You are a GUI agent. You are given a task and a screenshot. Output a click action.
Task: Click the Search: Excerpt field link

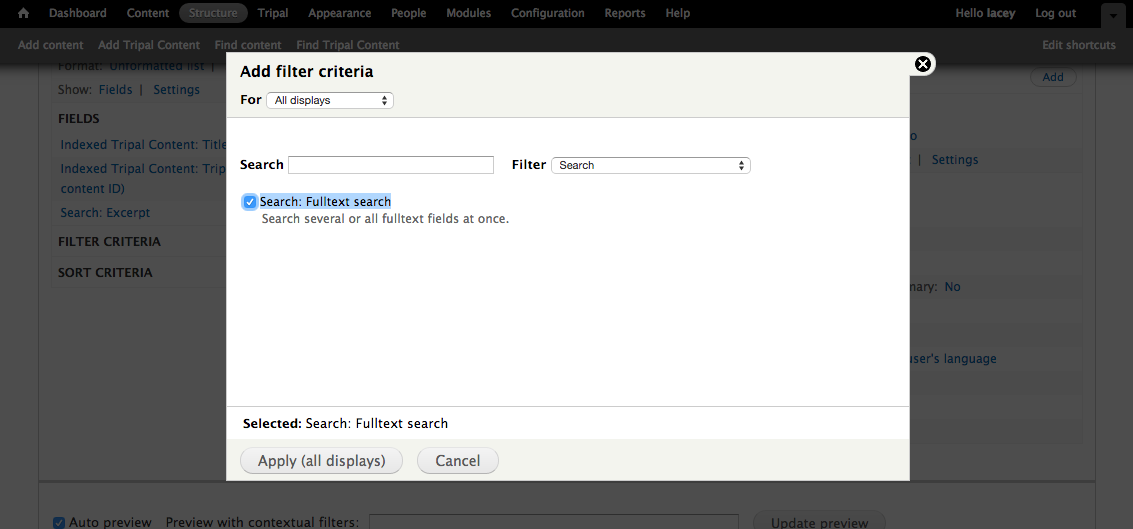[x=105, y=213]
